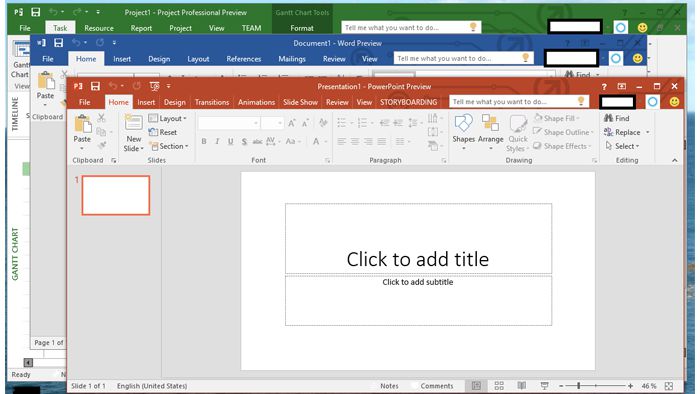Click Reset in PowerPoint Slides group
The width and height of the screenshot is (700, 394).
click(x=162, y=132)
